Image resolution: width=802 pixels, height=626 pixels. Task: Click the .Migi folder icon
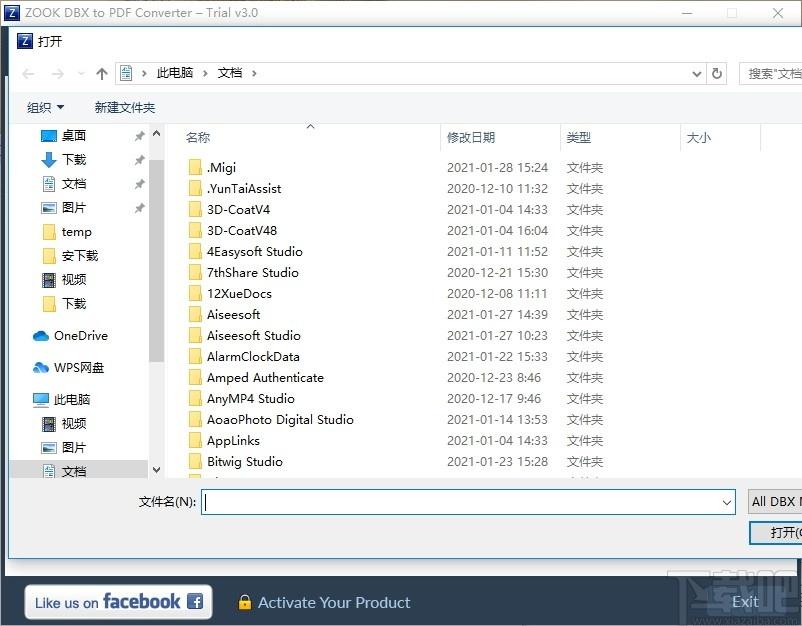[x=195, y=167]
